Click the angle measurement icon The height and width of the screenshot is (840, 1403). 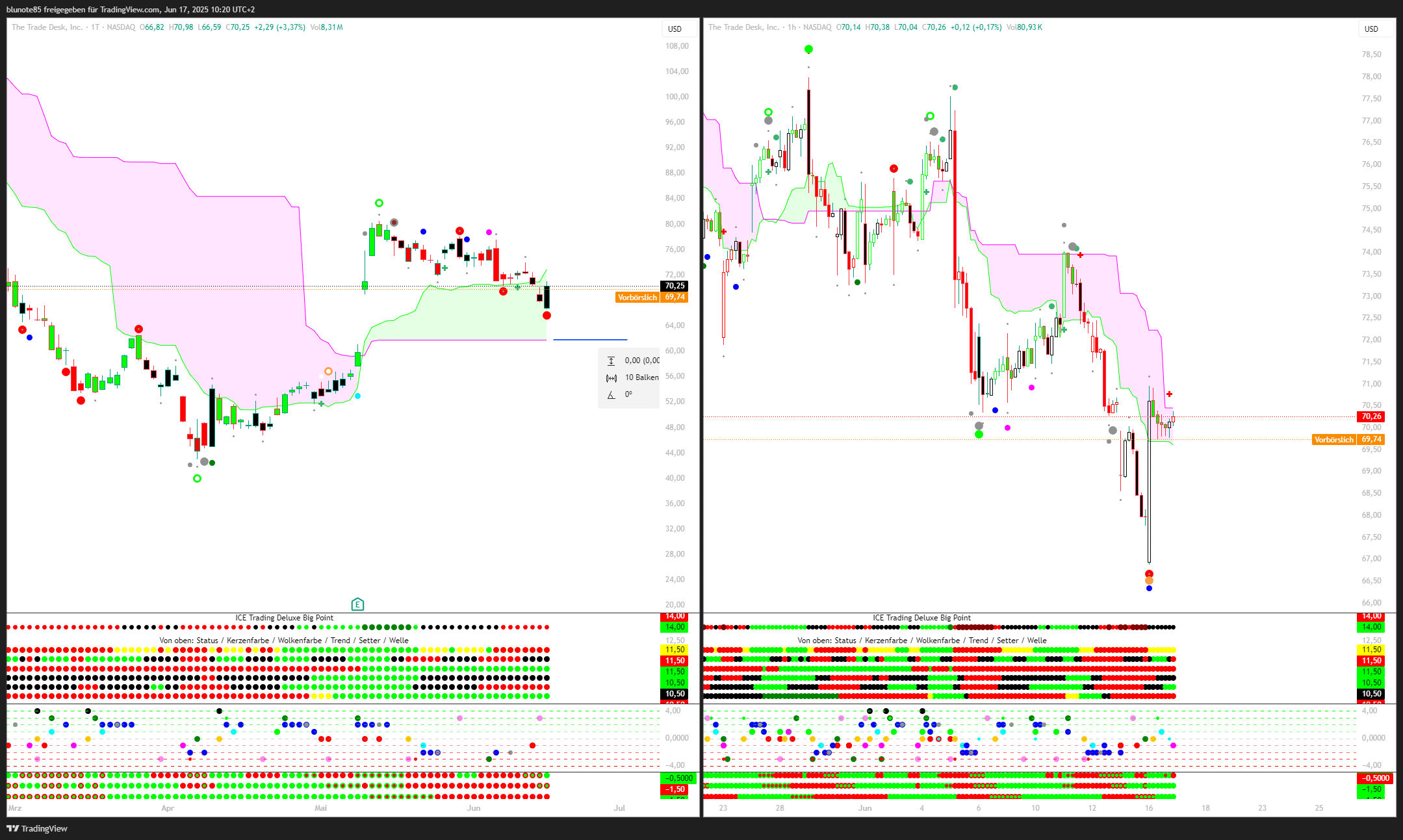611,395
